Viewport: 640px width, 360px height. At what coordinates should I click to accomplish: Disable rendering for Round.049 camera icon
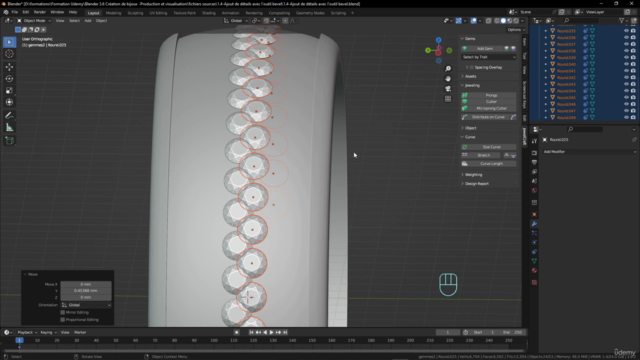pyautogui.click(x=633, y=117)
